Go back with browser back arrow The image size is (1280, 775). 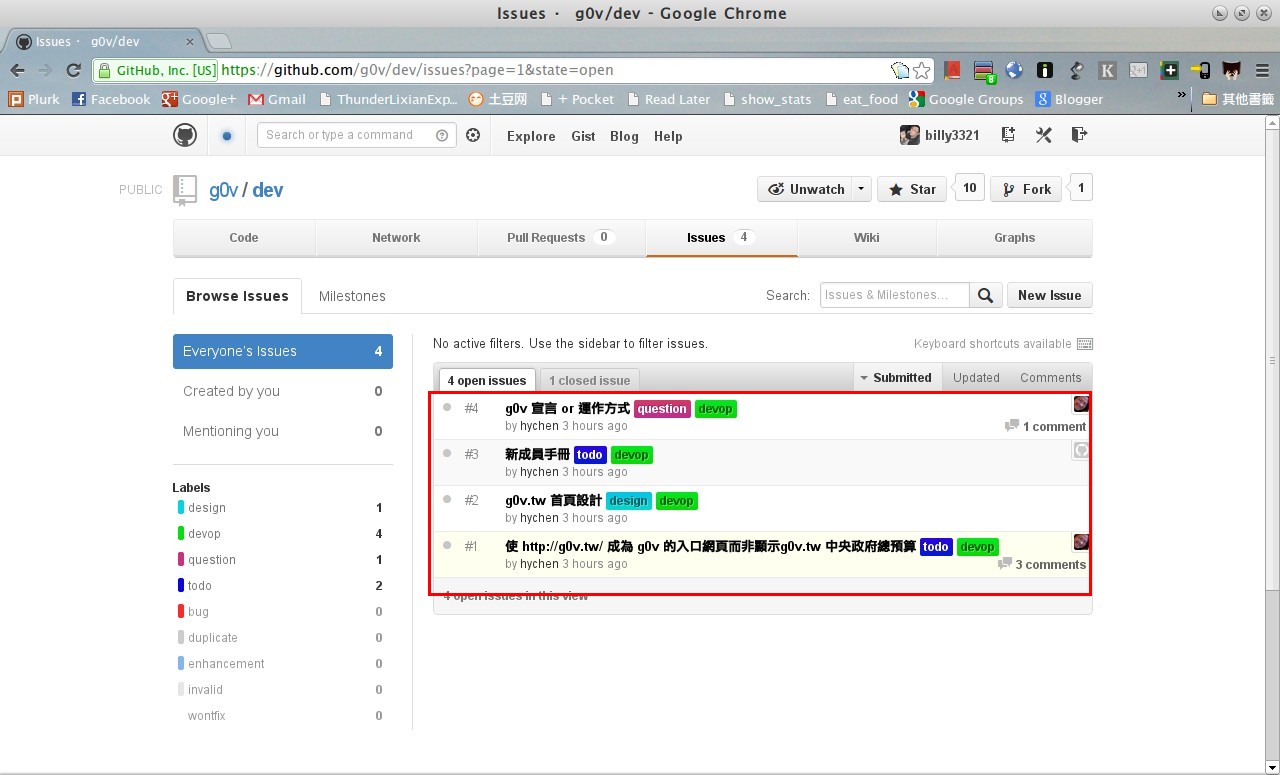pyautogui.click(x=17, y=70)
